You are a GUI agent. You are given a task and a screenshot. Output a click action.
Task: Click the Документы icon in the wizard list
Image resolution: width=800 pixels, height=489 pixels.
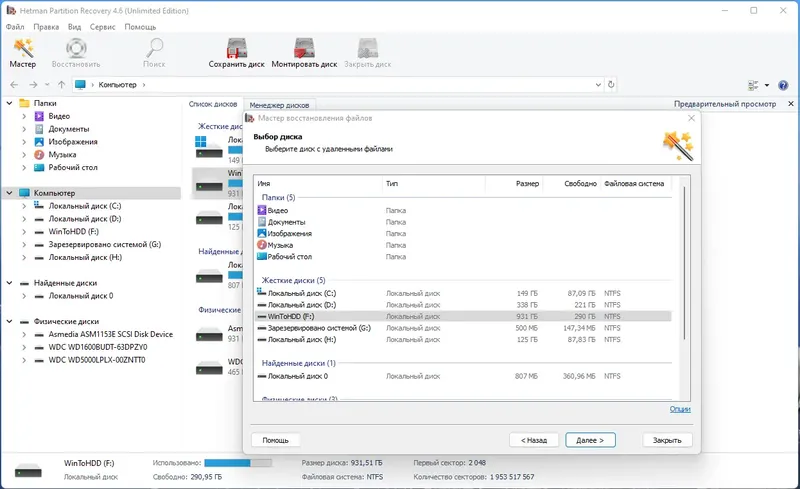click(262, 222)
